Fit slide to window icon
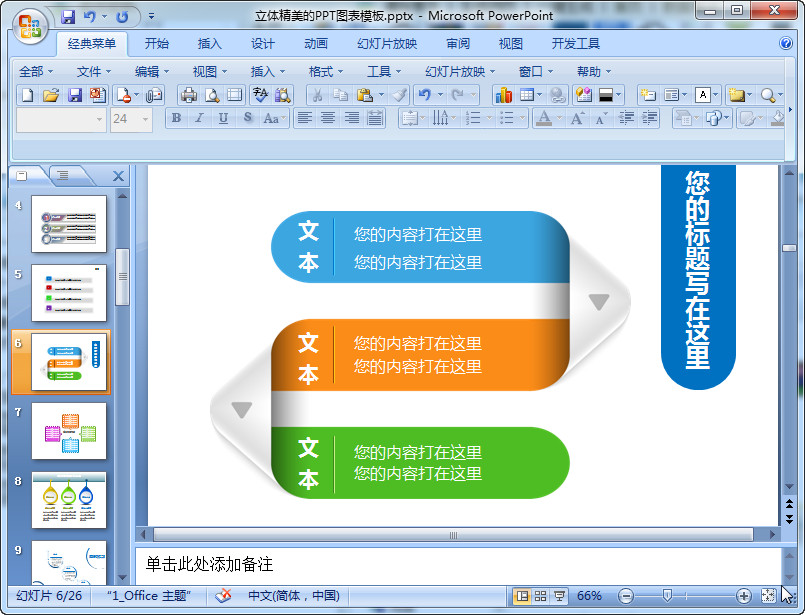Image resolution: width=805 pixels, height=615 pixels. [x=768, y=595]
